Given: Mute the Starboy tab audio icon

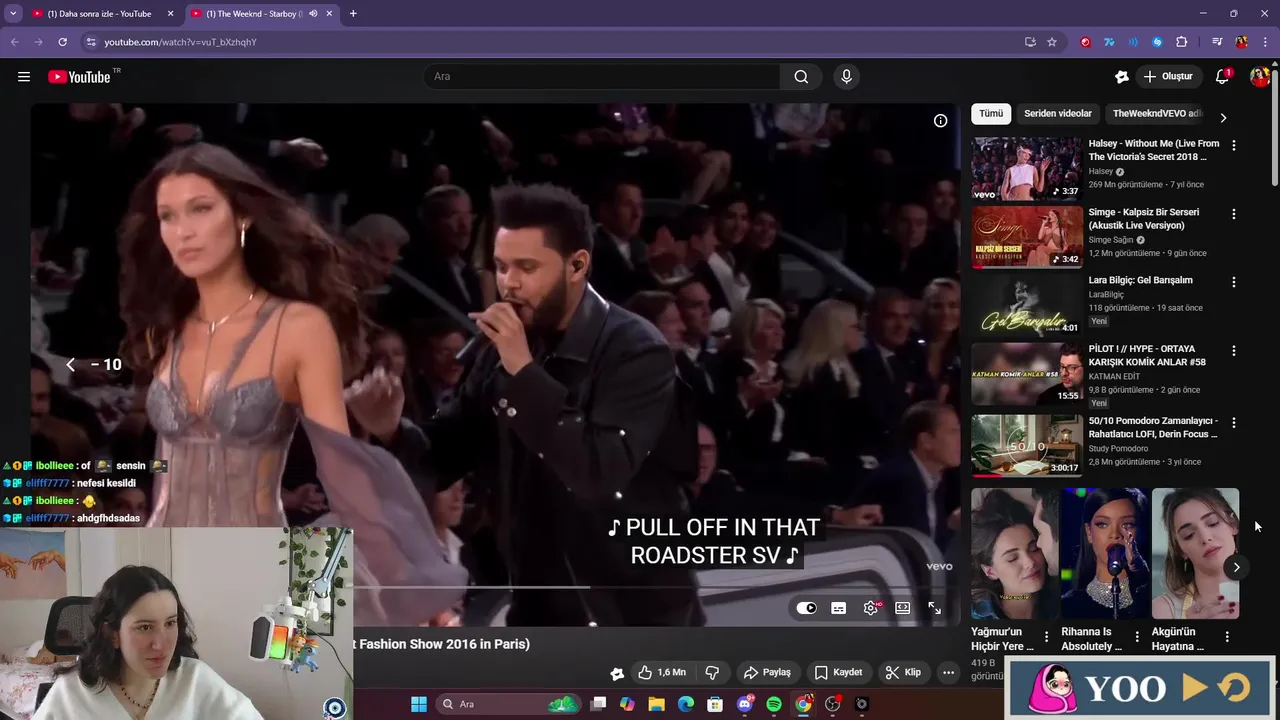Looking at the screenshot, I should pos(313,14).
